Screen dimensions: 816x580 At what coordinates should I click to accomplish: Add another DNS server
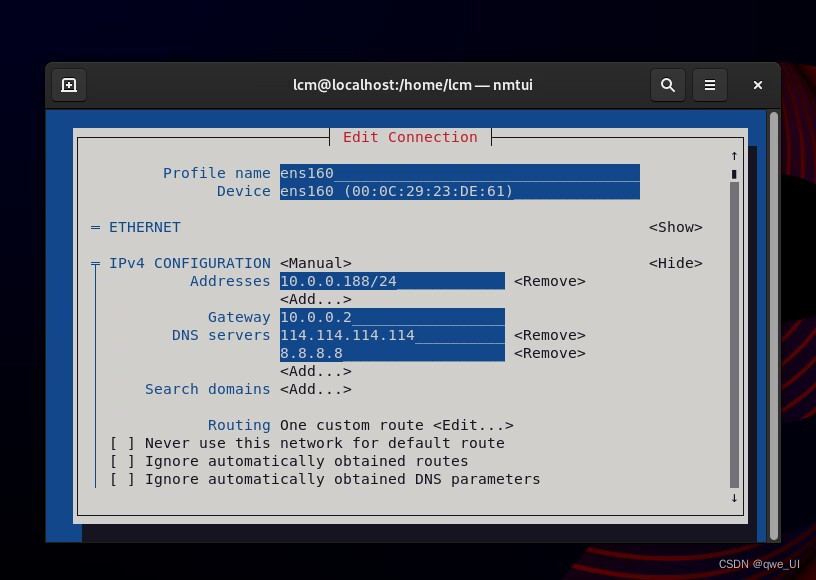tap(315, 371)
